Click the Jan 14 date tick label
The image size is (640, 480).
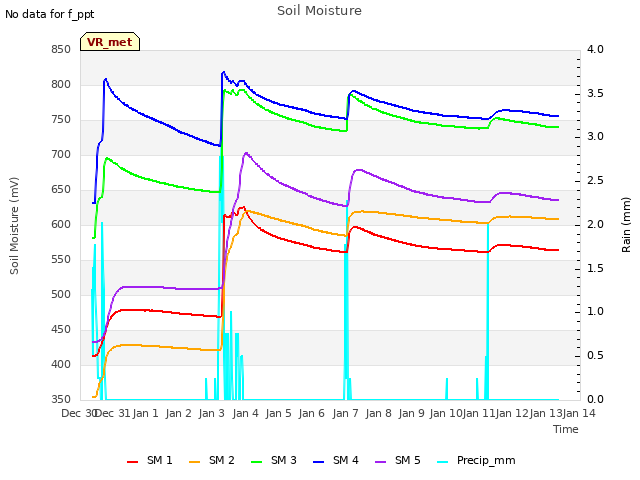(x=579, y=413)
